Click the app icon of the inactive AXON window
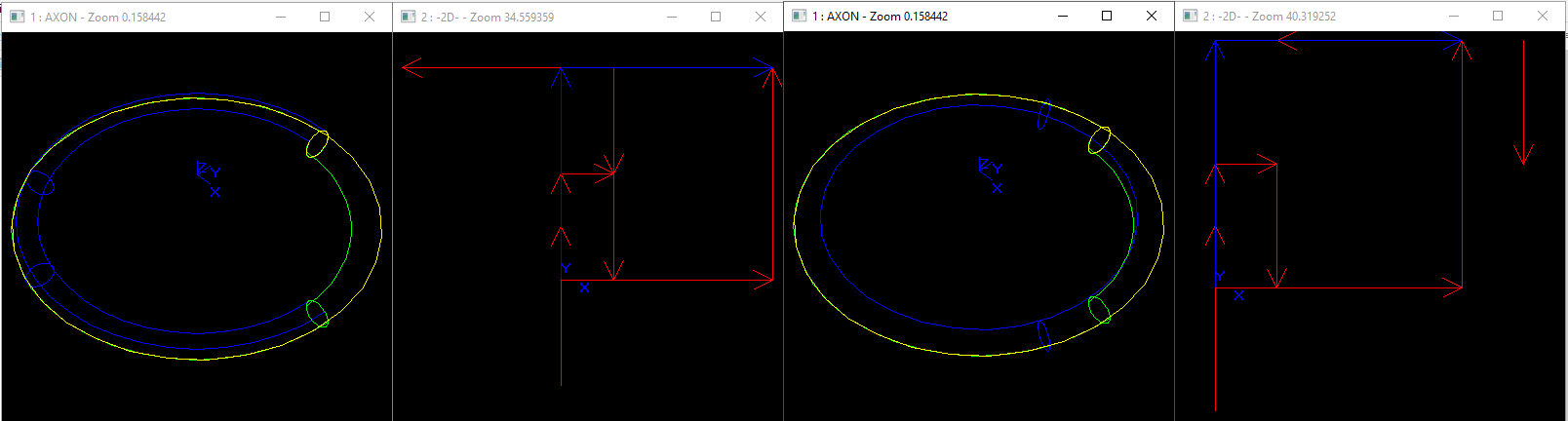The height and width of the screenshot is (421, 1568). coord(17,17)
